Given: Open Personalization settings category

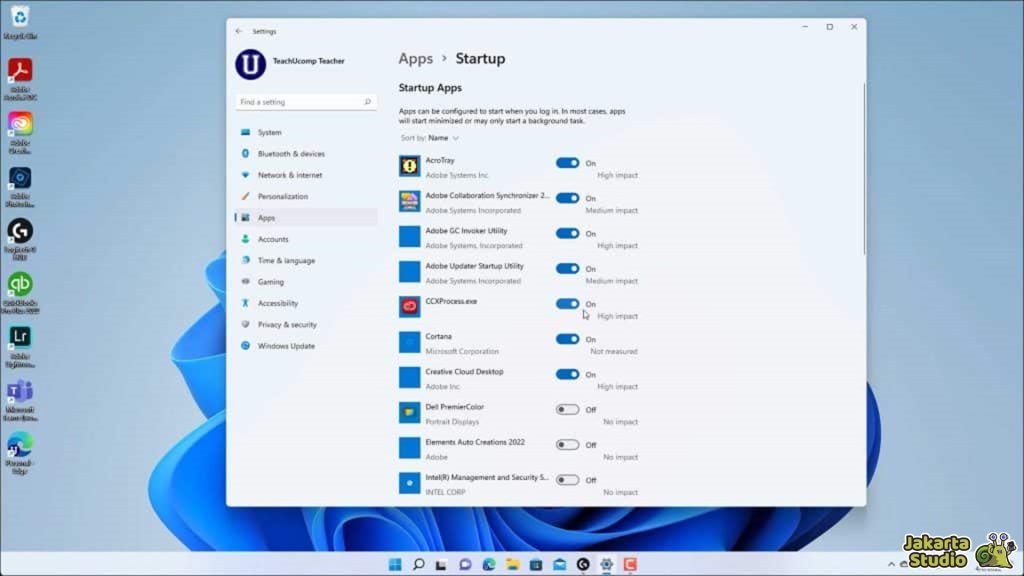Looking at the screenshot, I should pos(306,197).
